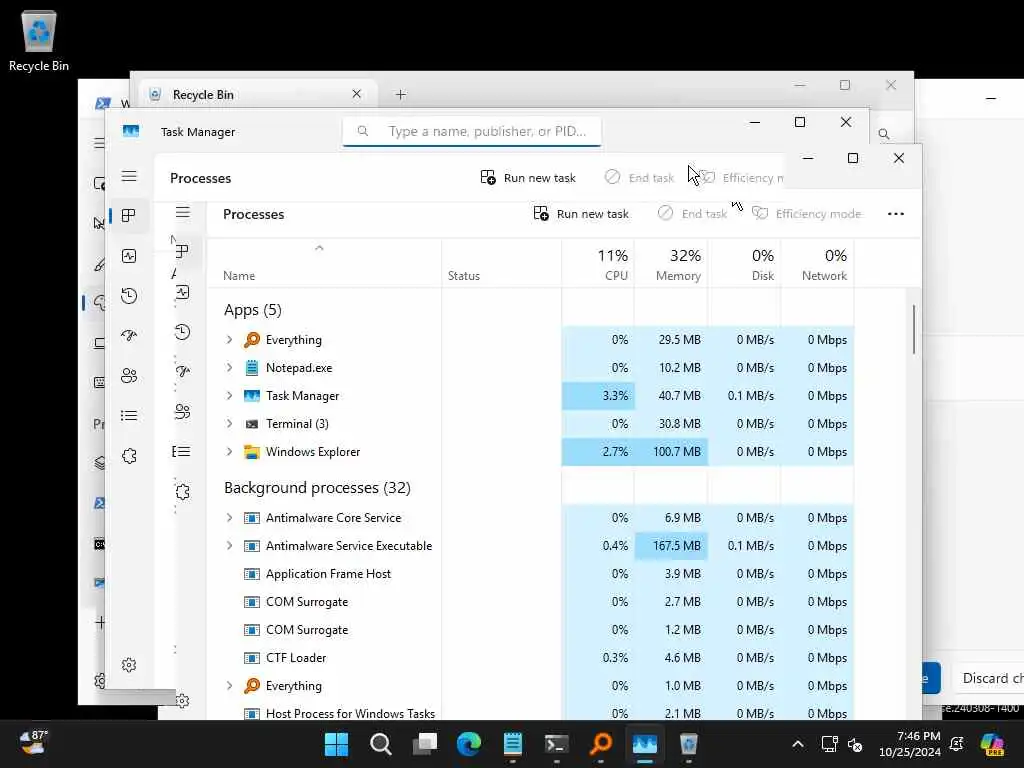Open Performance icon in back Task Manager sidebar

[x=129, y=256]
